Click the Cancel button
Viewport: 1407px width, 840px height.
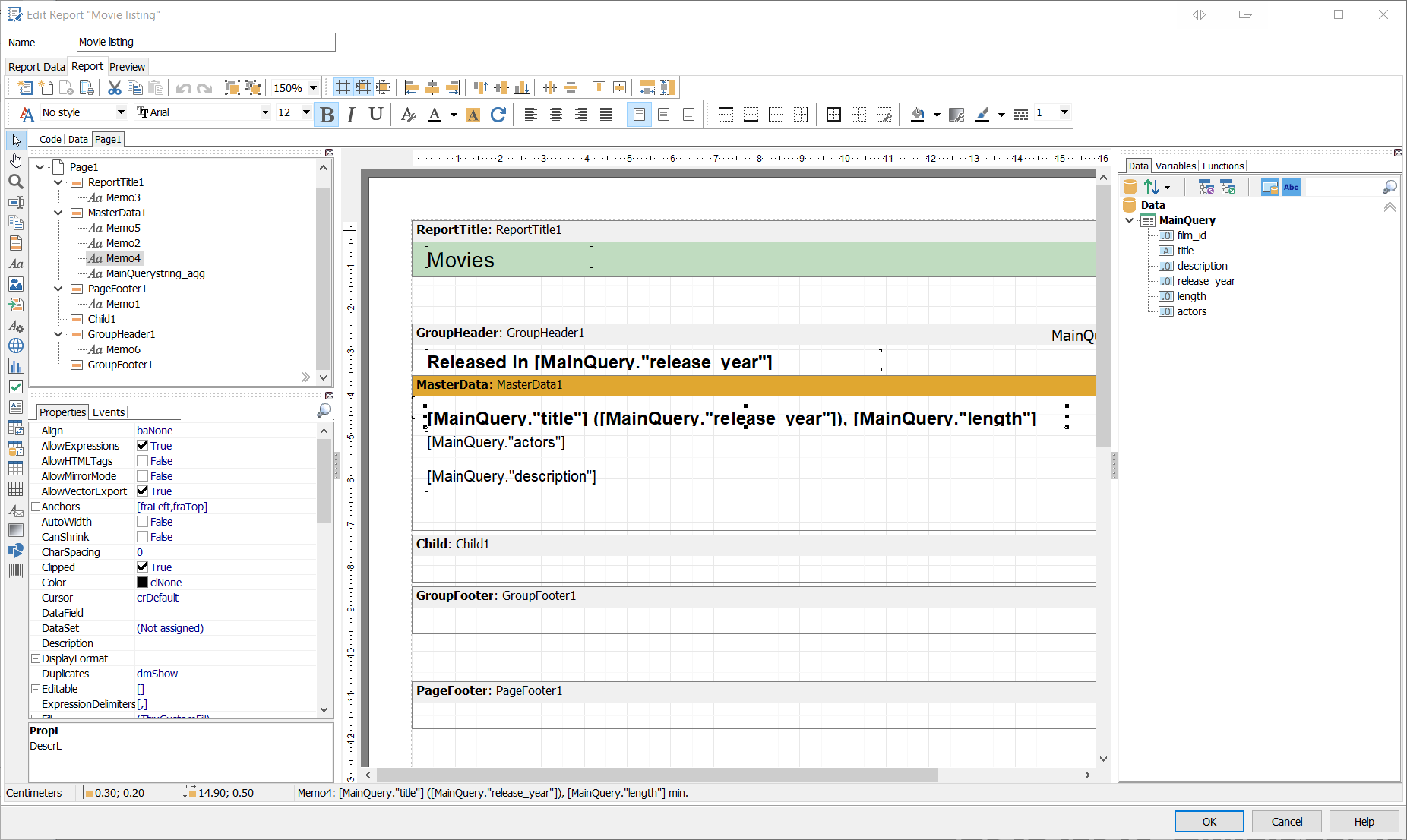(x=1286, y=822)
